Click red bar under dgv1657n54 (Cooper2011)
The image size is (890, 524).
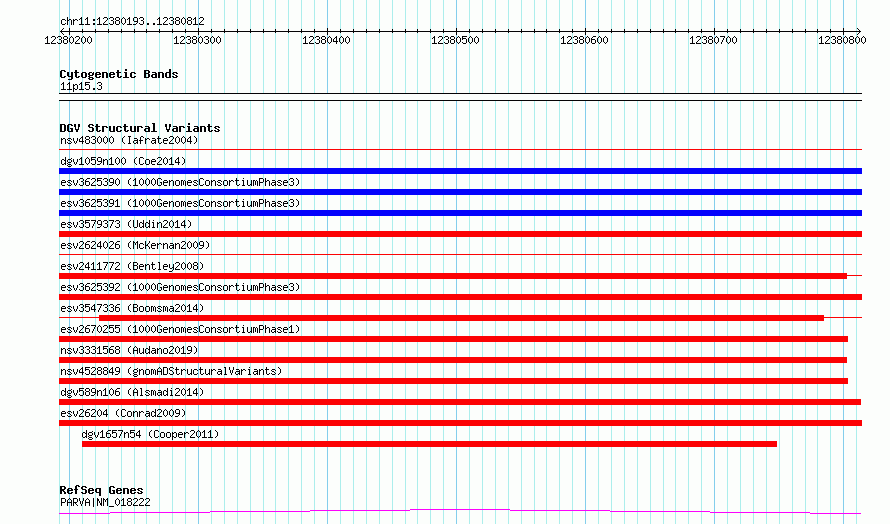[x=429, y=444]
